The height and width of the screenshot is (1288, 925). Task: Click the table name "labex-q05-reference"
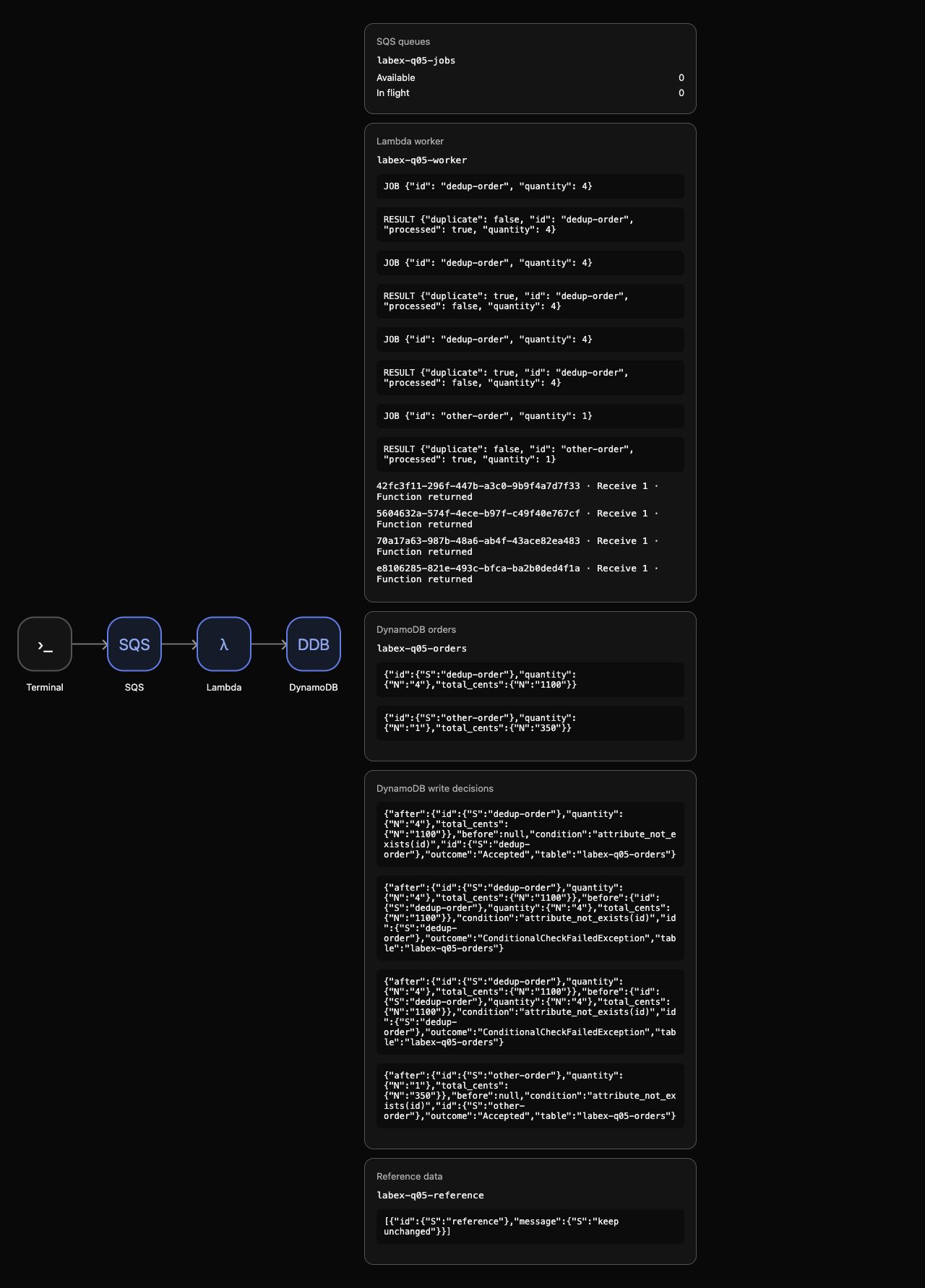pos(431,1196)
